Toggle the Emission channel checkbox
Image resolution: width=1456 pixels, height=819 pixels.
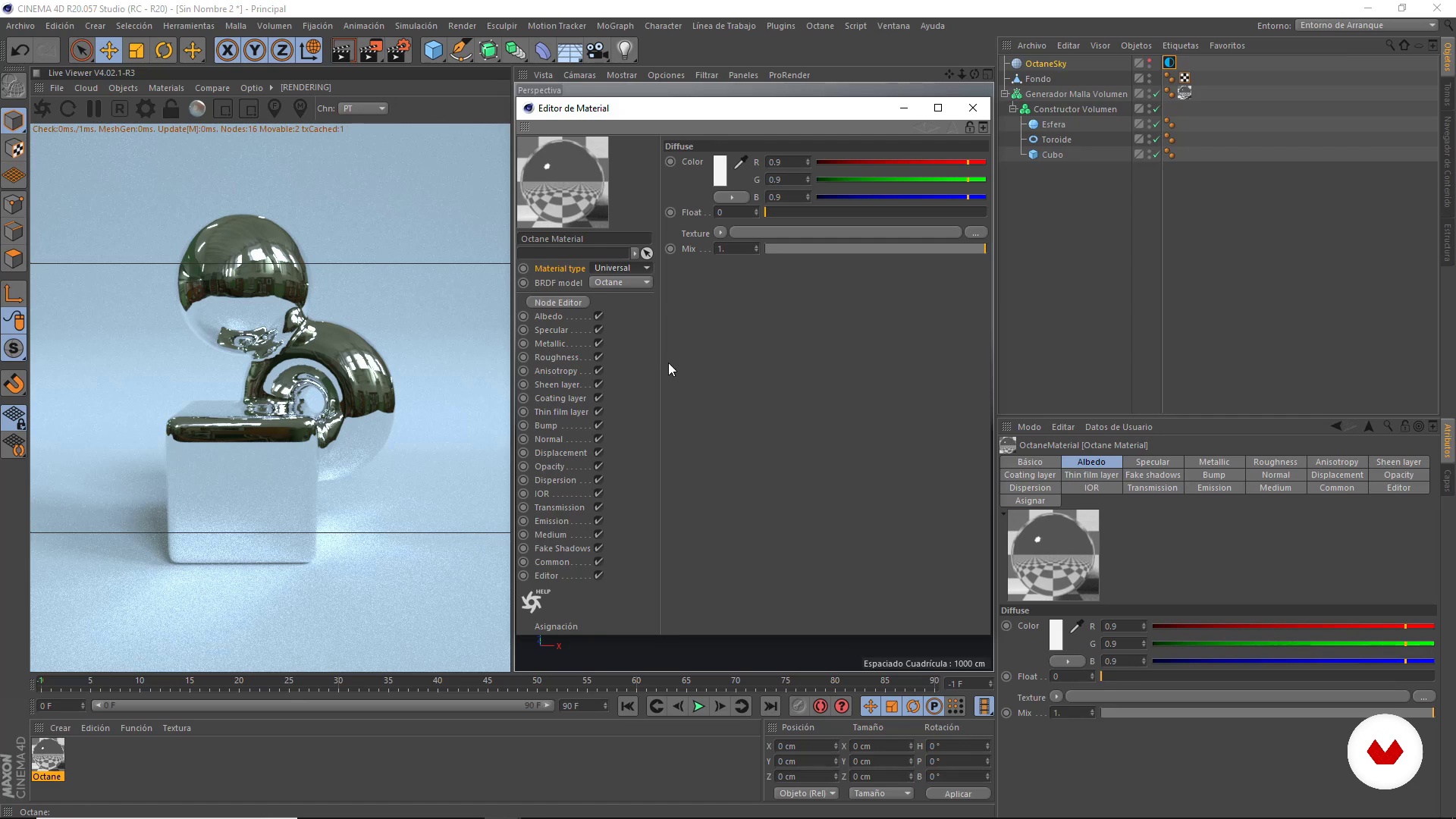tap(598, 521)
